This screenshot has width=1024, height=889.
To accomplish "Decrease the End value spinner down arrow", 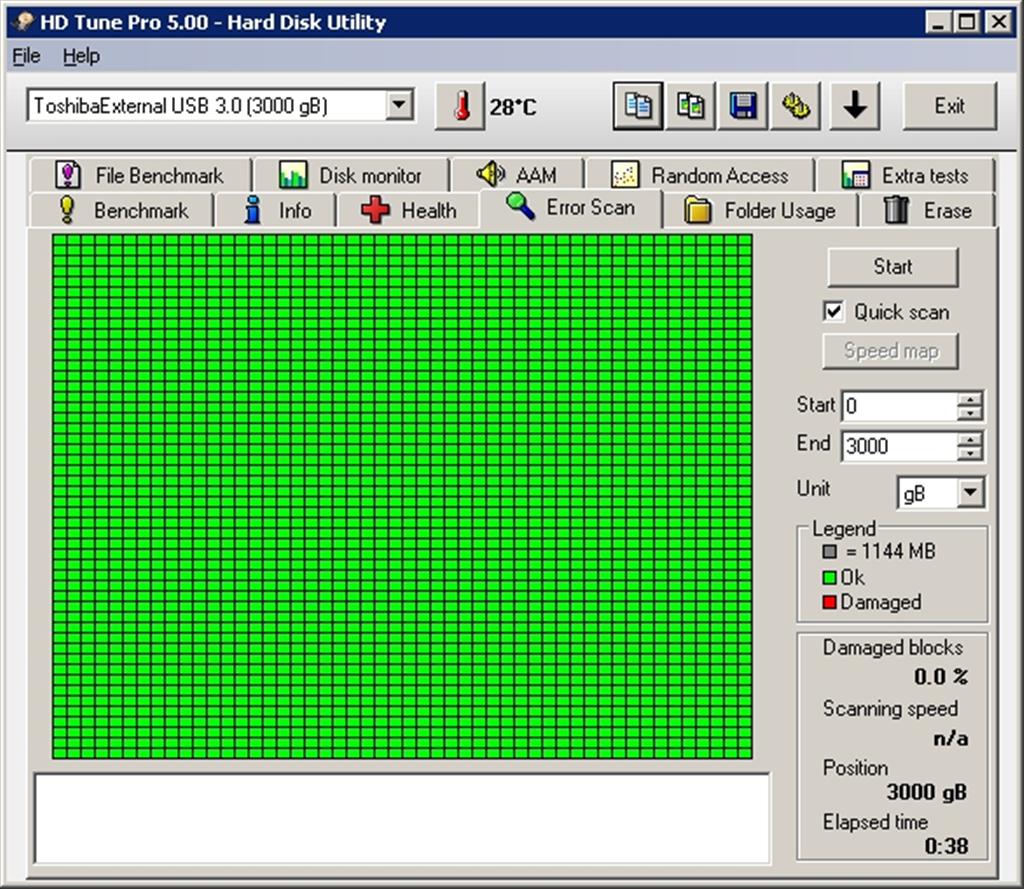I will [970, 453].
